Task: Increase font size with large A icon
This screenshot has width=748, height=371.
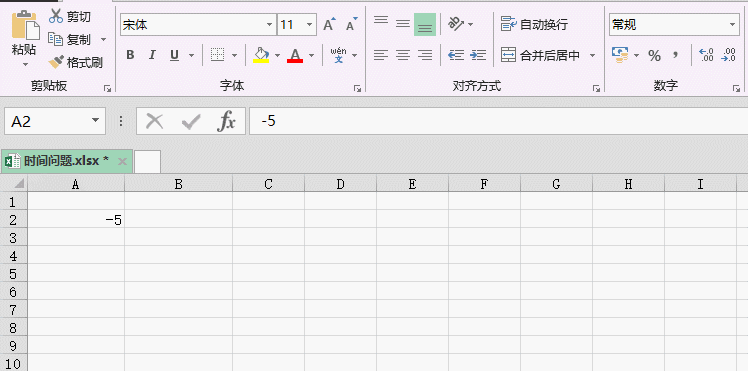Action: pos(329,25)
